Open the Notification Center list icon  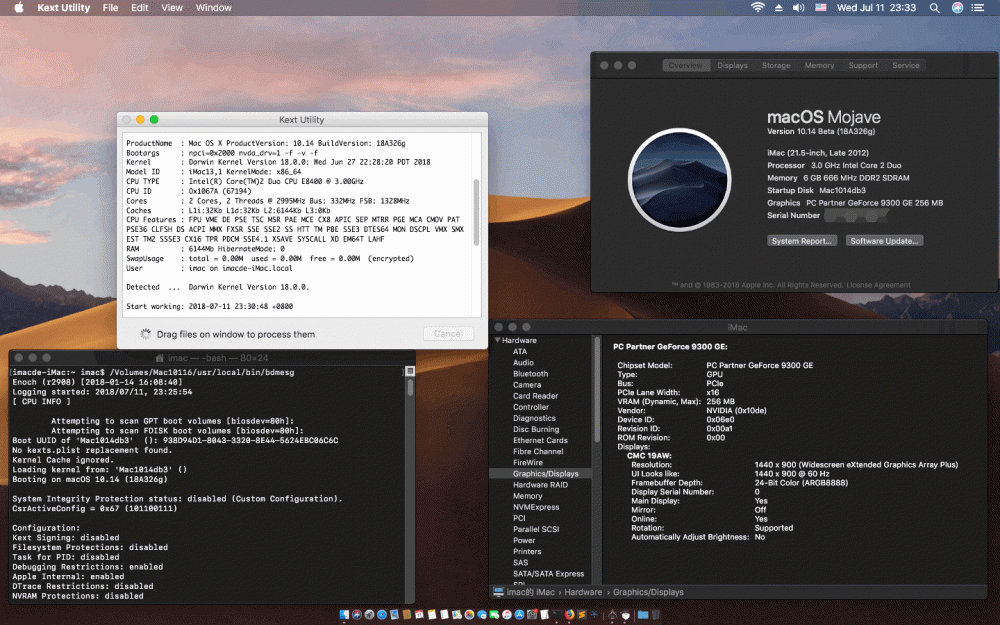pyautogui.click(x=978, y=8)
